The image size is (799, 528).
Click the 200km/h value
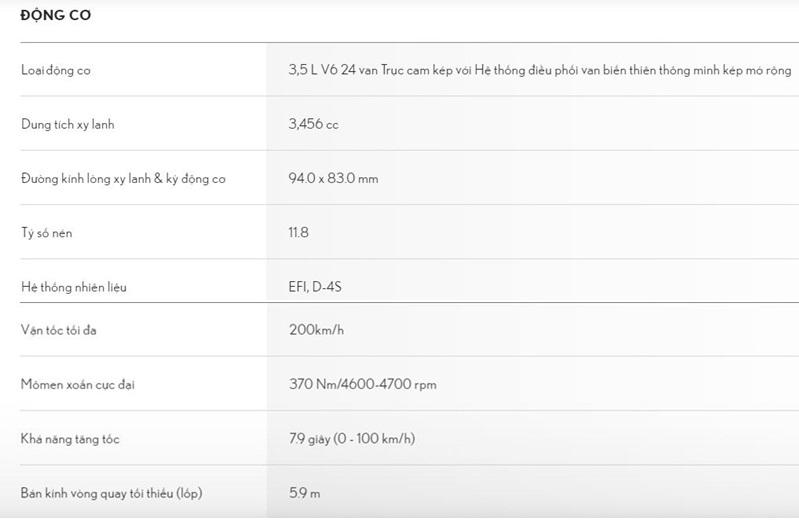point(316,330)
